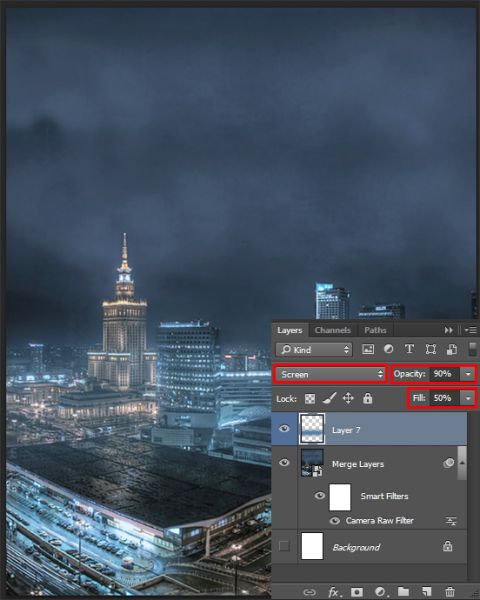
Task: Open the Screen blend mode dropdown
Action: [330, 374]
